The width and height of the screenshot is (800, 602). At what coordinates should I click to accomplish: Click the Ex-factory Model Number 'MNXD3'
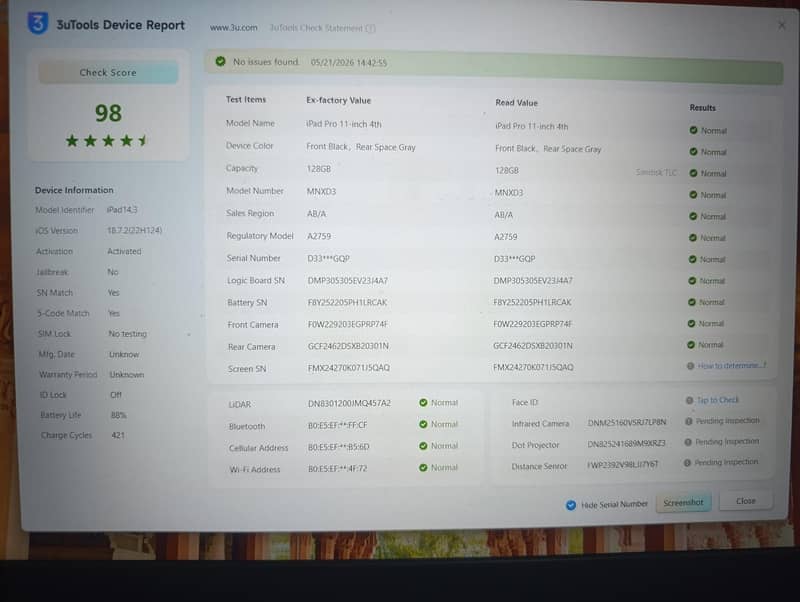(321, 191)
